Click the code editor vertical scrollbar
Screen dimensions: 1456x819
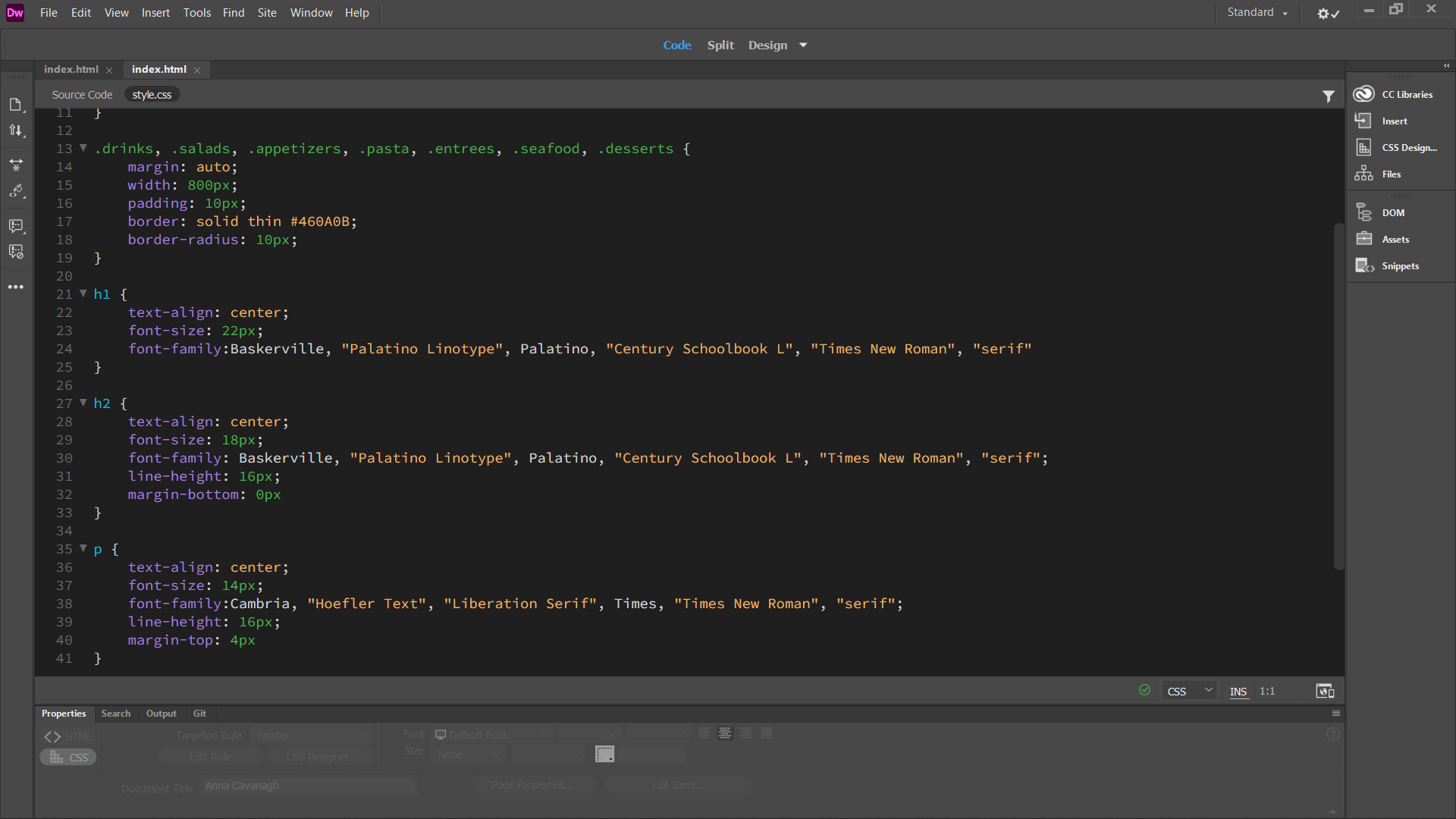point(1338,396)
